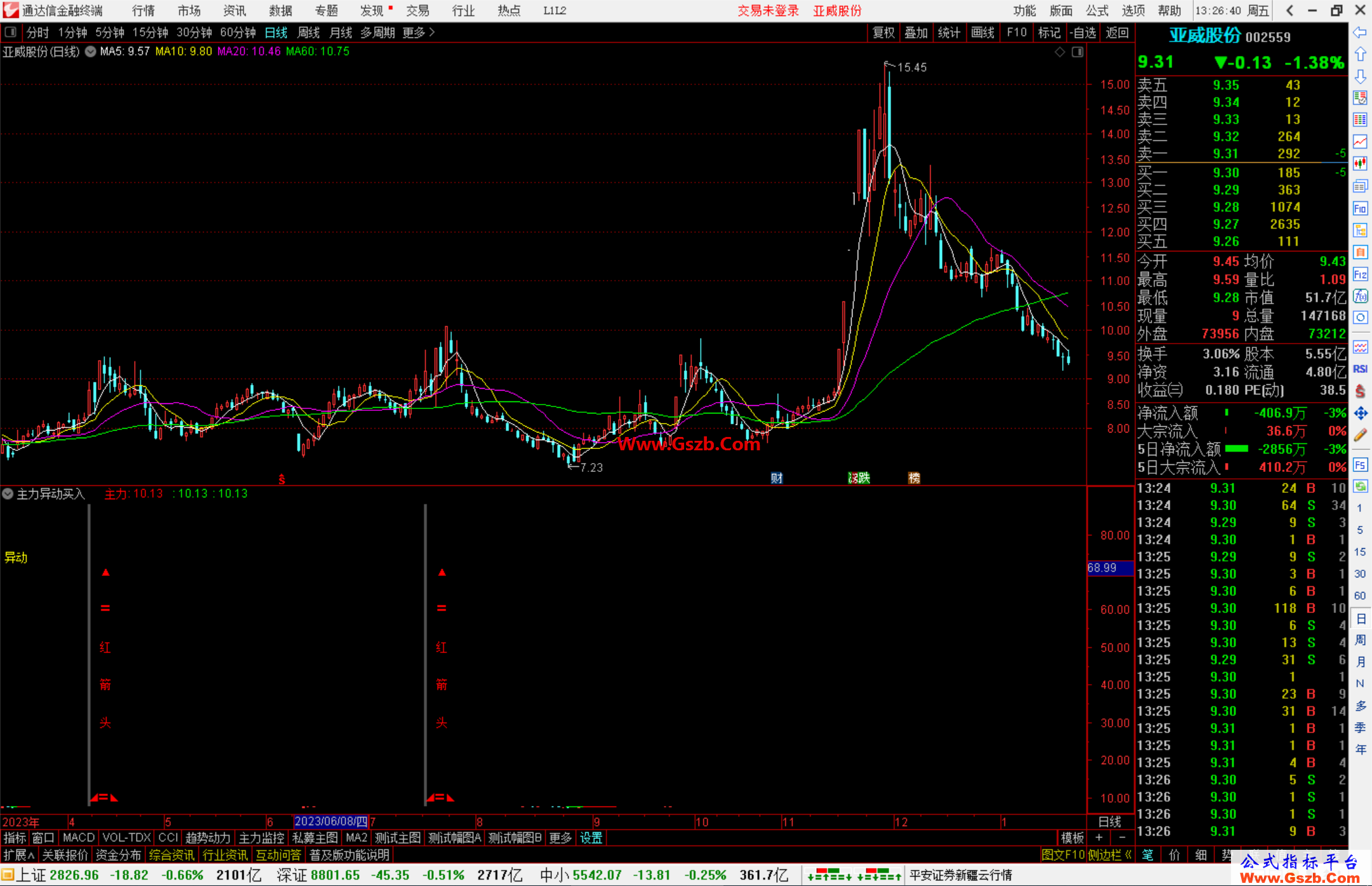
Task: Open the 公式 menu
Action: 1097,11
